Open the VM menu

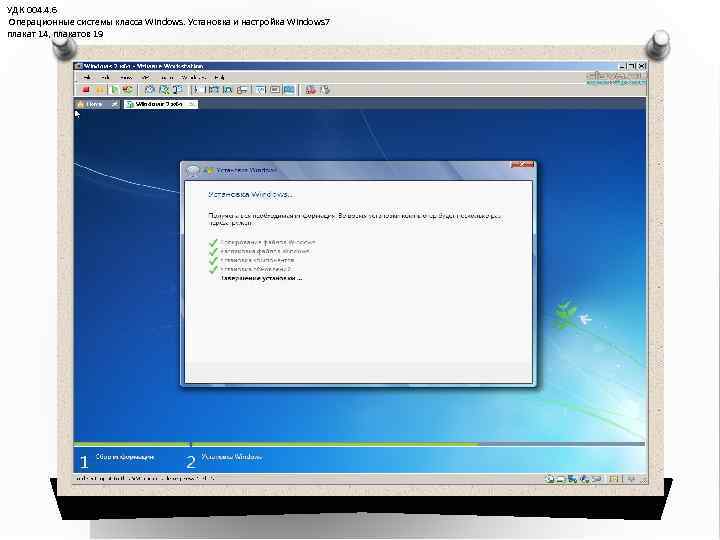[146, 77]
